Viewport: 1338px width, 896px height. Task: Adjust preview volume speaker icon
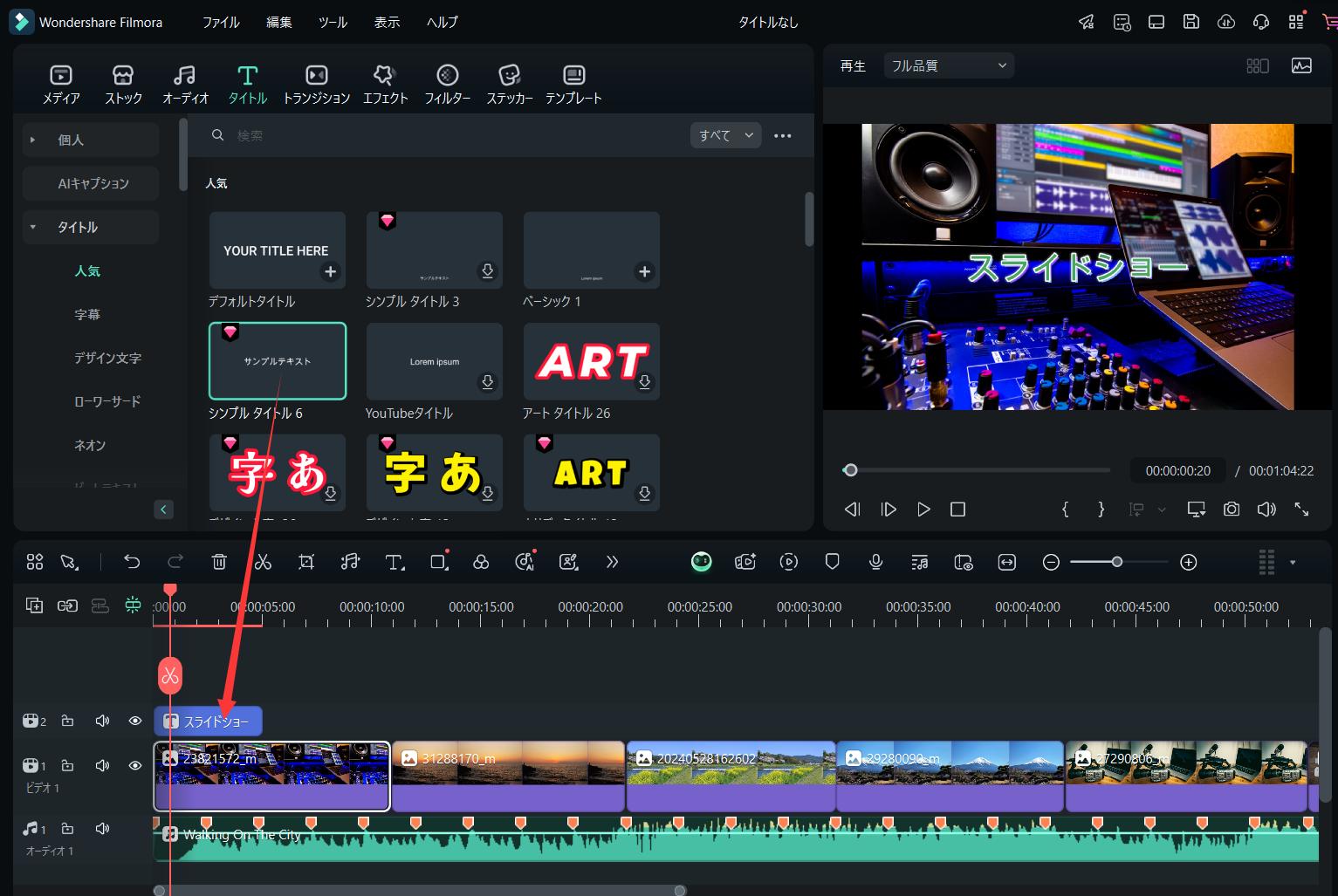[x=1266, y=509]
